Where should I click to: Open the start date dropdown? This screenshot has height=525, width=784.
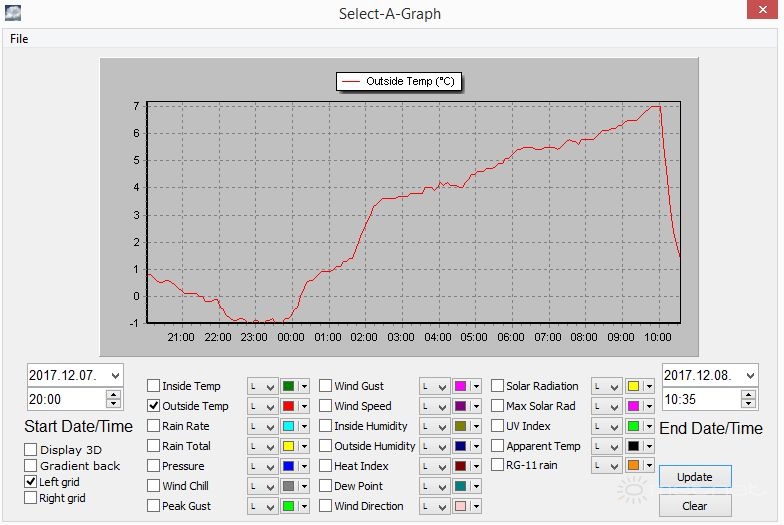click(x=114, y=375)
